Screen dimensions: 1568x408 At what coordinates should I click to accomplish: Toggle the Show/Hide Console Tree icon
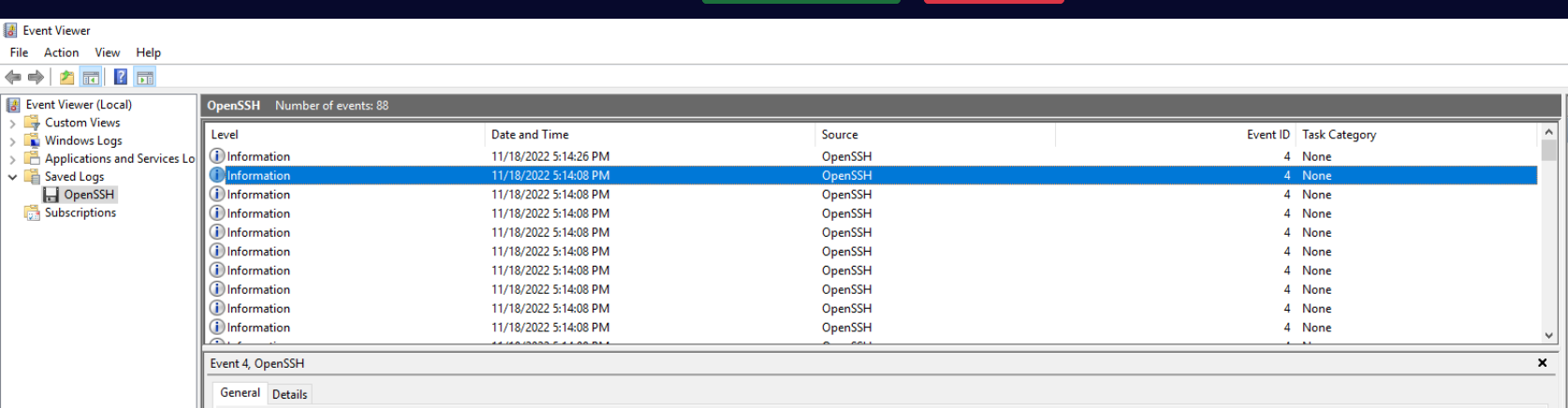click(x=91, y=78)
